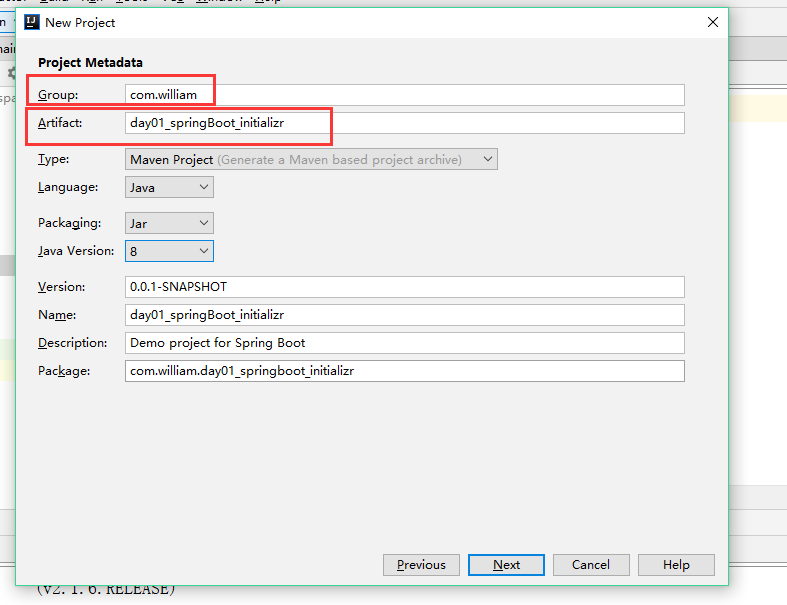Screen dimensions: 787x605
Task: Go back with the Previous button
Action: coord(421,565)
